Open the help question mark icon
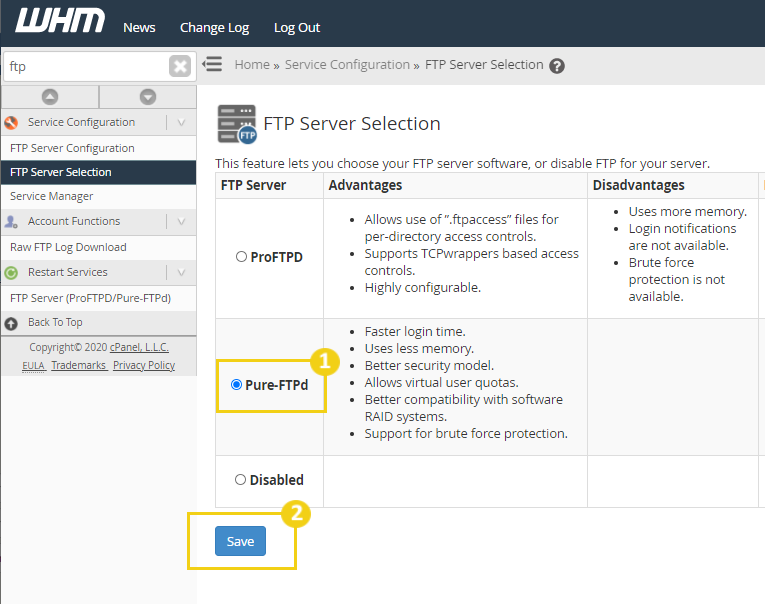Screen dimensions: 765x604 pos(557,66)
